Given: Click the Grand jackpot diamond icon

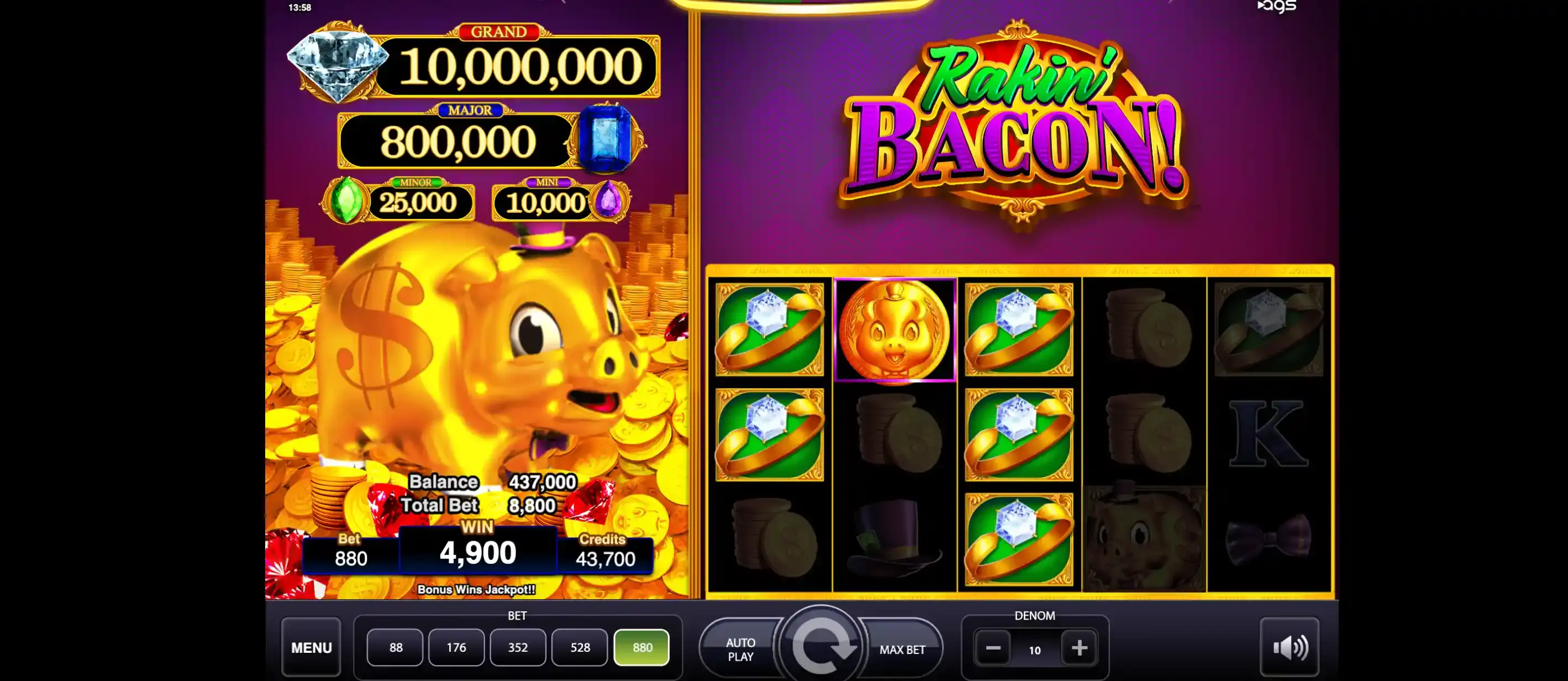Looking at the screenshot, I should tap(337, 66).
